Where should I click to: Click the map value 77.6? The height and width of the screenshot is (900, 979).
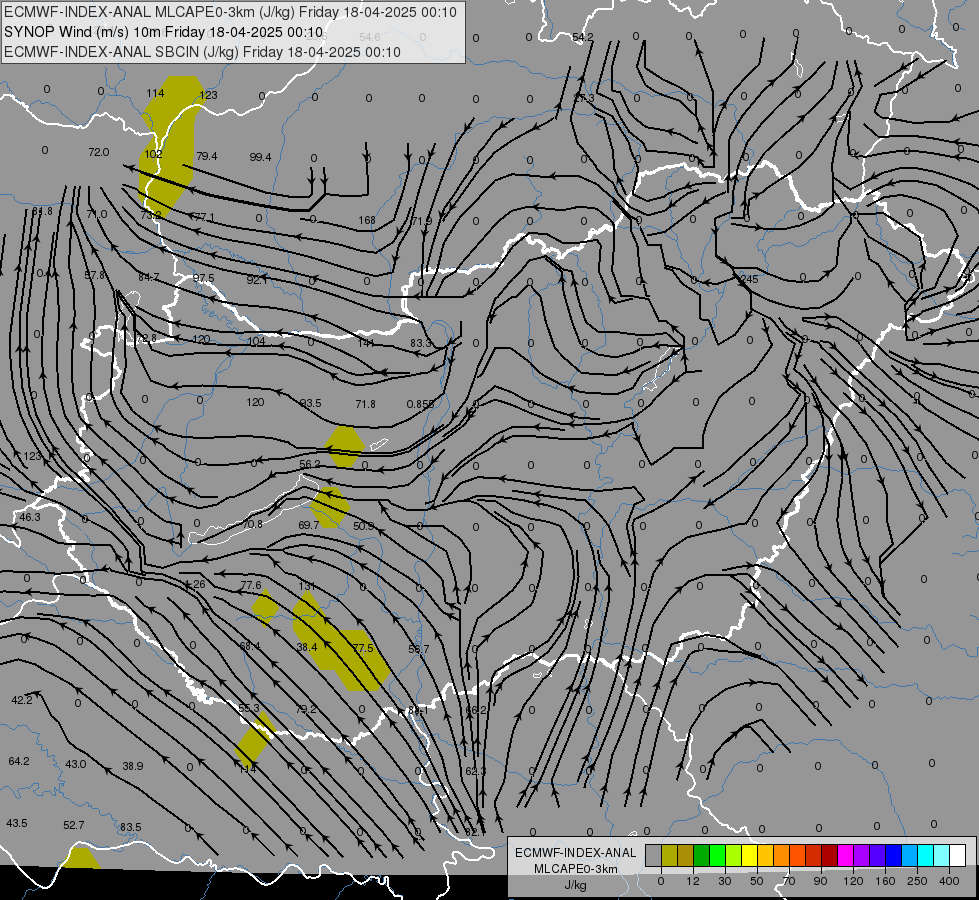(251, 585)
